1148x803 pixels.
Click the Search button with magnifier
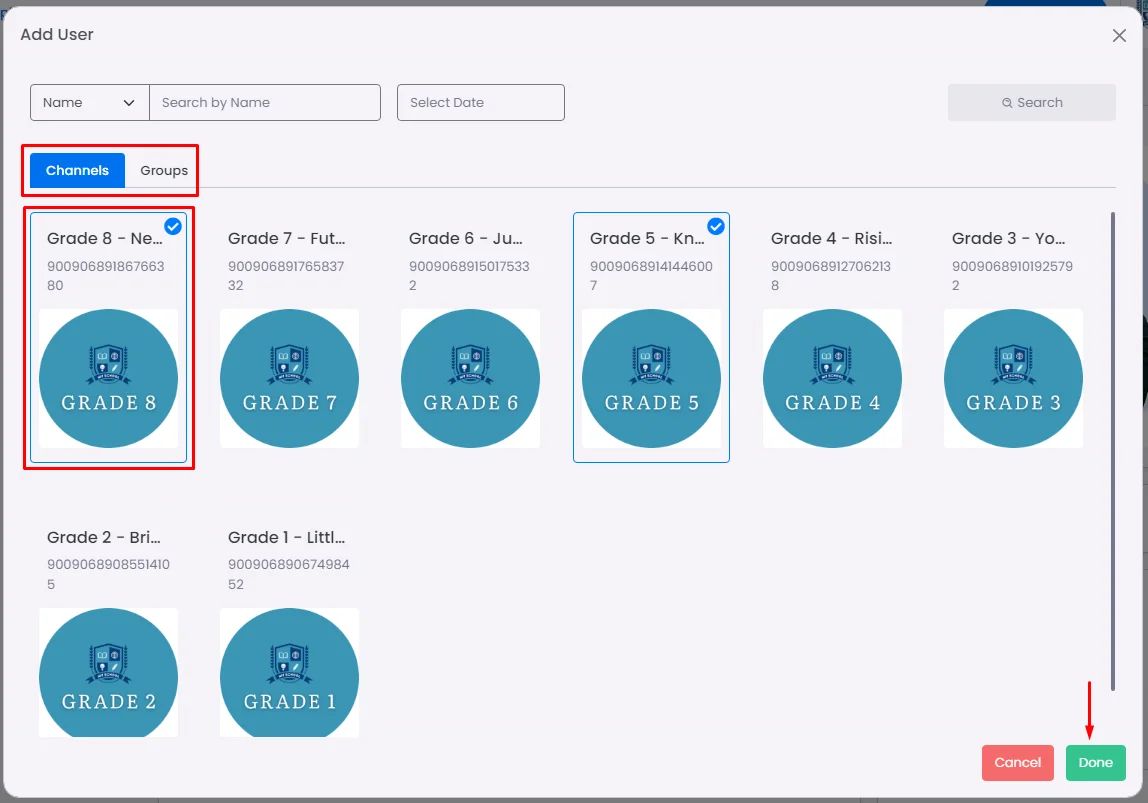[1031, 103]
